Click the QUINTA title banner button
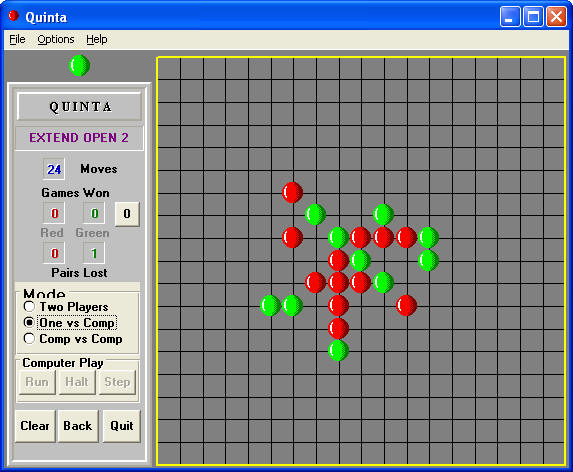 [x=79, y=107]
